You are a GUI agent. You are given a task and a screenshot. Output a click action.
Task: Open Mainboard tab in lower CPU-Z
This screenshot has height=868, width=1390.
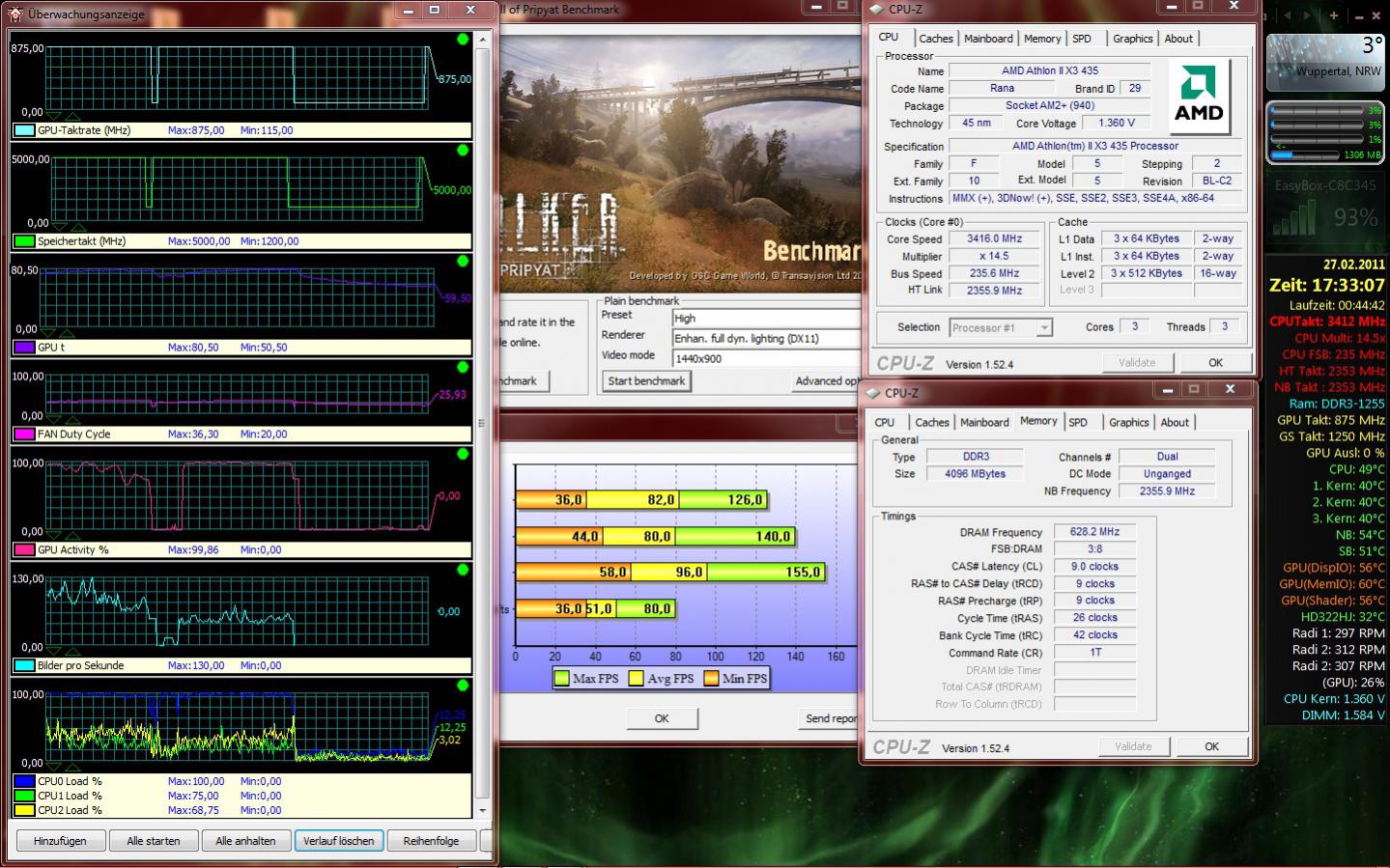[984, 423]
